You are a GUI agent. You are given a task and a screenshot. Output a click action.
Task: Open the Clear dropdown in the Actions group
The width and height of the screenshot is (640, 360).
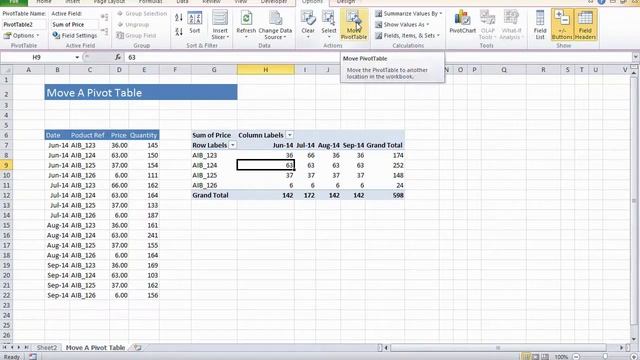(x=308, y=24)
